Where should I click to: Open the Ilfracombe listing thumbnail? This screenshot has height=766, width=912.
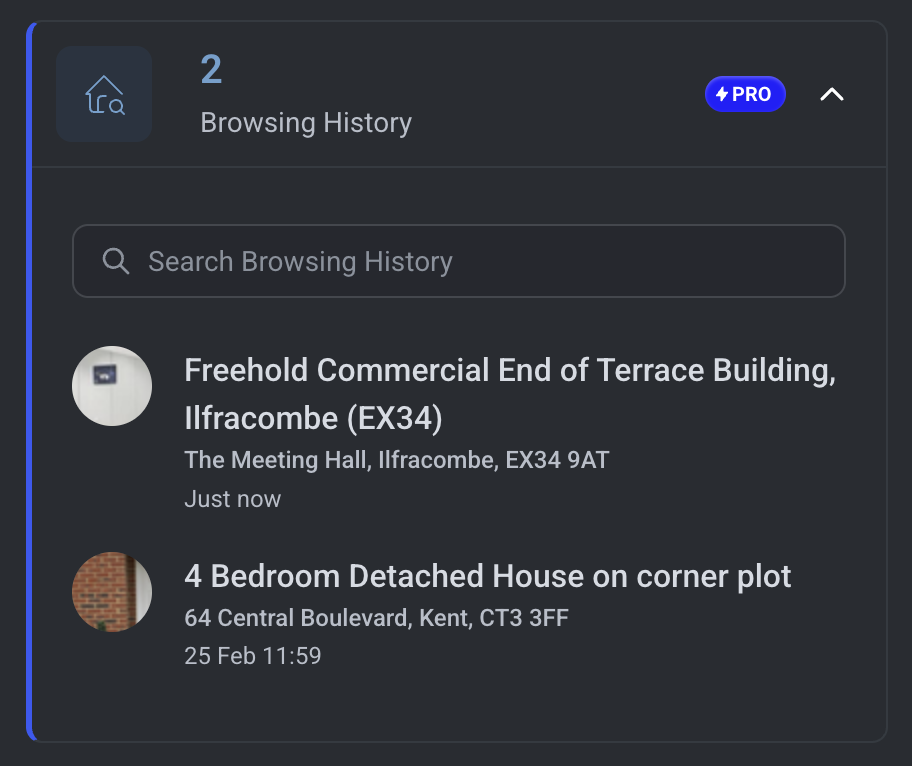(112, 386)
